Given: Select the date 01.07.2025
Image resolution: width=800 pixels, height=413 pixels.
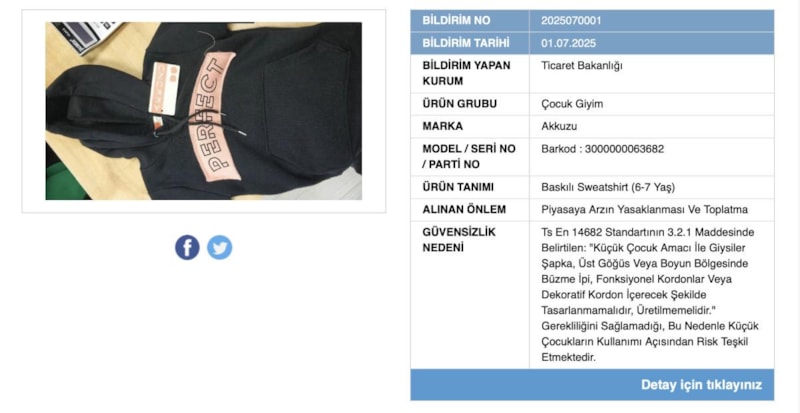Looking at the screenshot, I should tap(568, 43).
